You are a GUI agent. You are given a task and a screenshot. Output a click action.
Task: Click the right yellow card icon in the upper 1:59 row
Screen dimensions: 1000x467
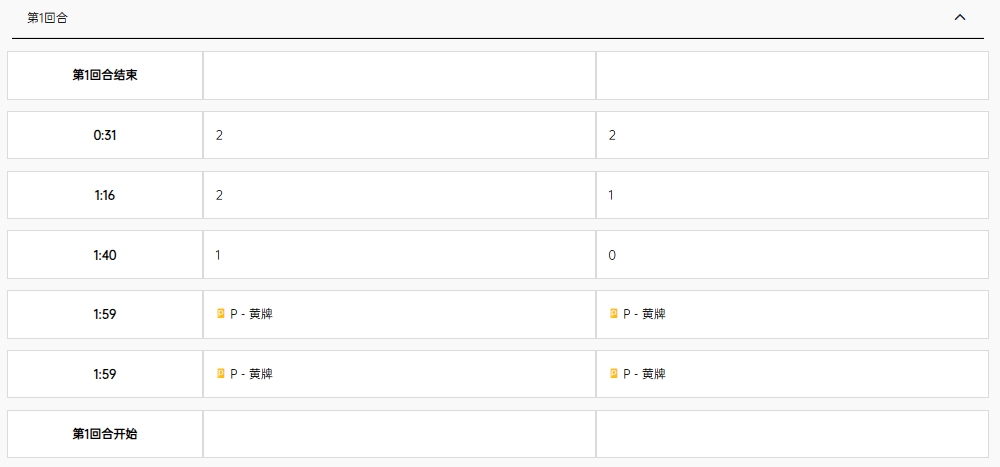[614, 313]
